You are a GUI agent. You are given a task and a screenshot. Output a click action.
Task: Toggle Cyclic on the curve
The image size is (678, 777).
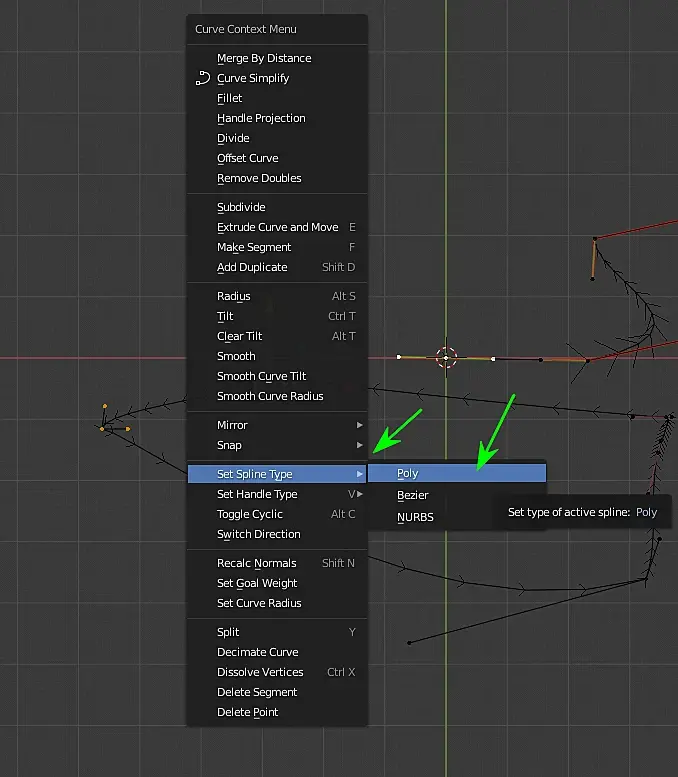(x=250, y=514)
